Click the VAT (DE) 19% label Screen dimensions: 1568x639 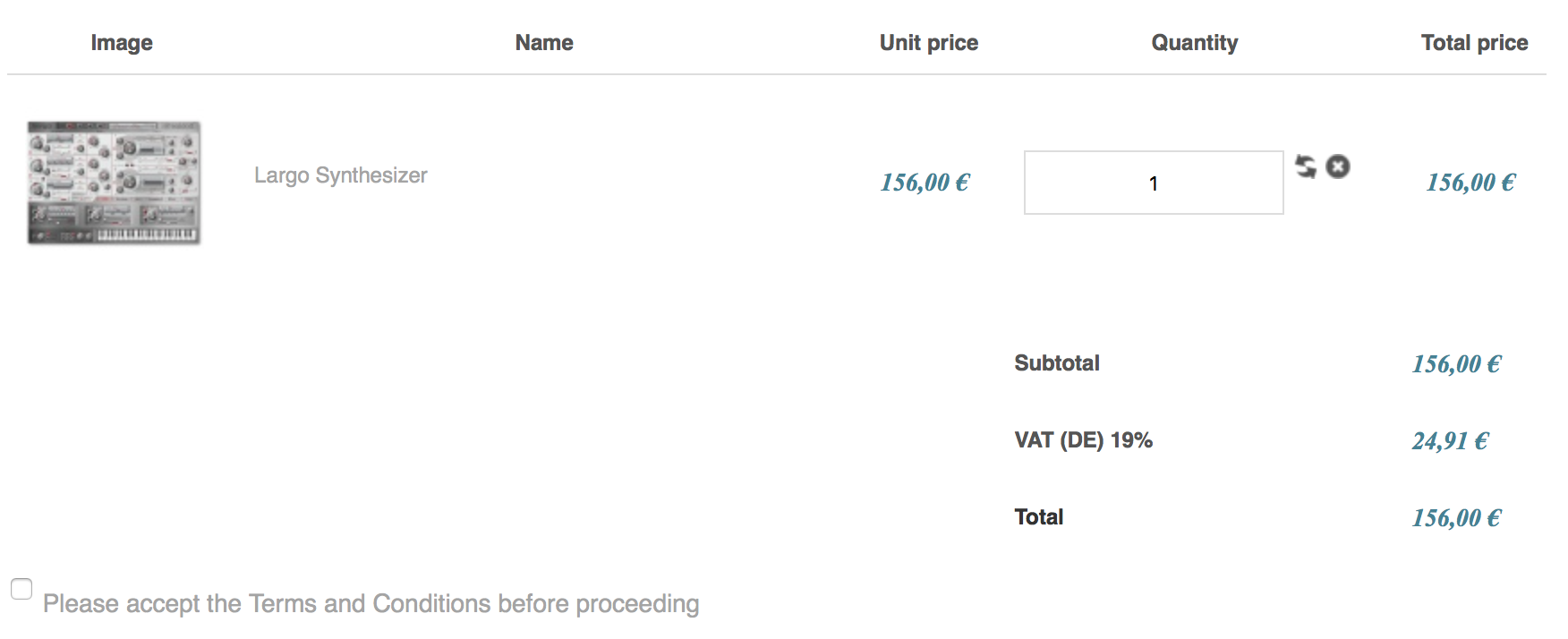click(1083, 440)
